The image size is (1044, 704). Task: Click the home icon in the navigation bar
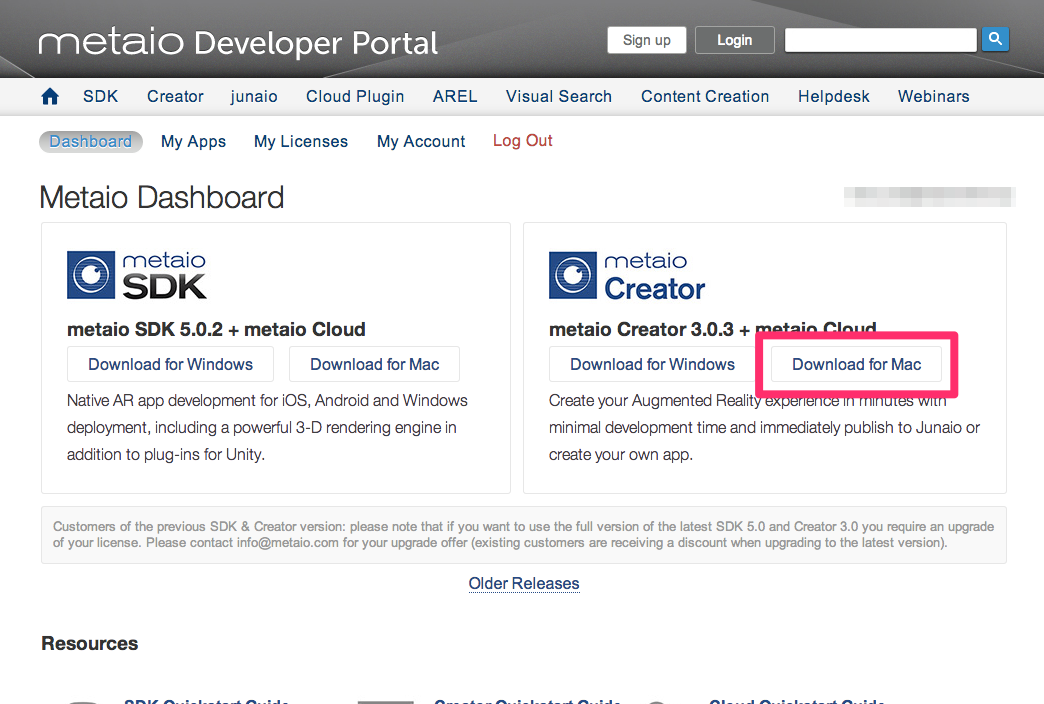point(49,95)
